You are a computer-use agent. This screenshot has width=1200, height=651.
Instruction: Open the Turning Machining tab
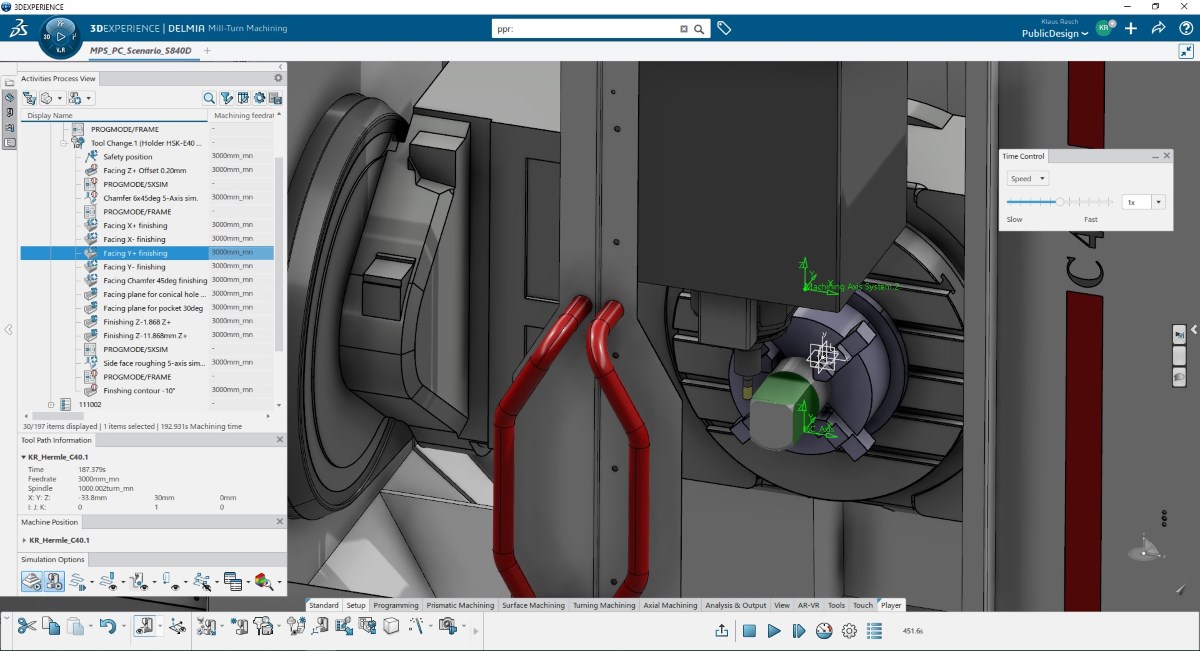(x=604, y=605)
